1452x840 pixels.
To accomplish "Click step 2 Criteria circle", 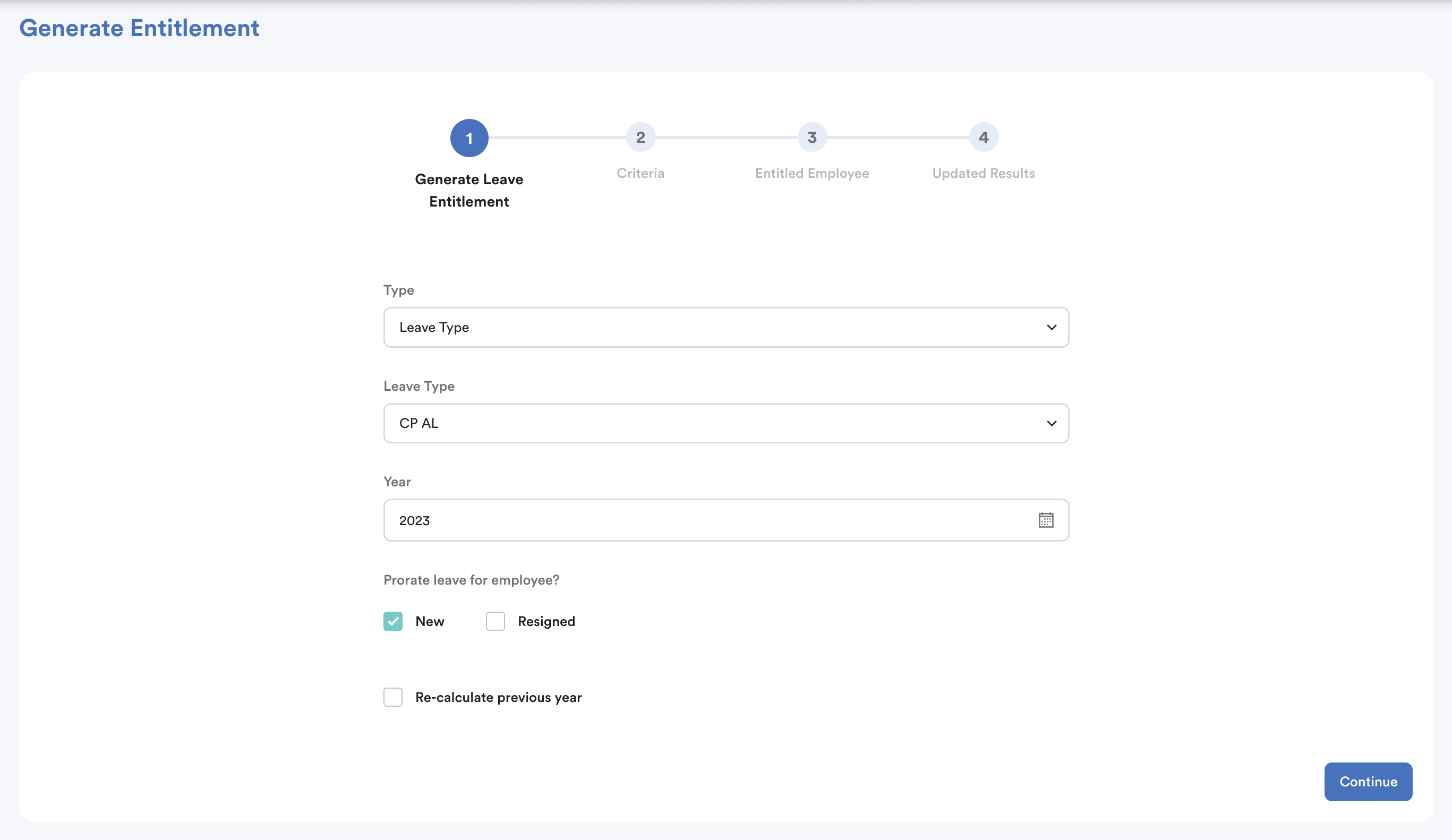I will tap(640, 137).
